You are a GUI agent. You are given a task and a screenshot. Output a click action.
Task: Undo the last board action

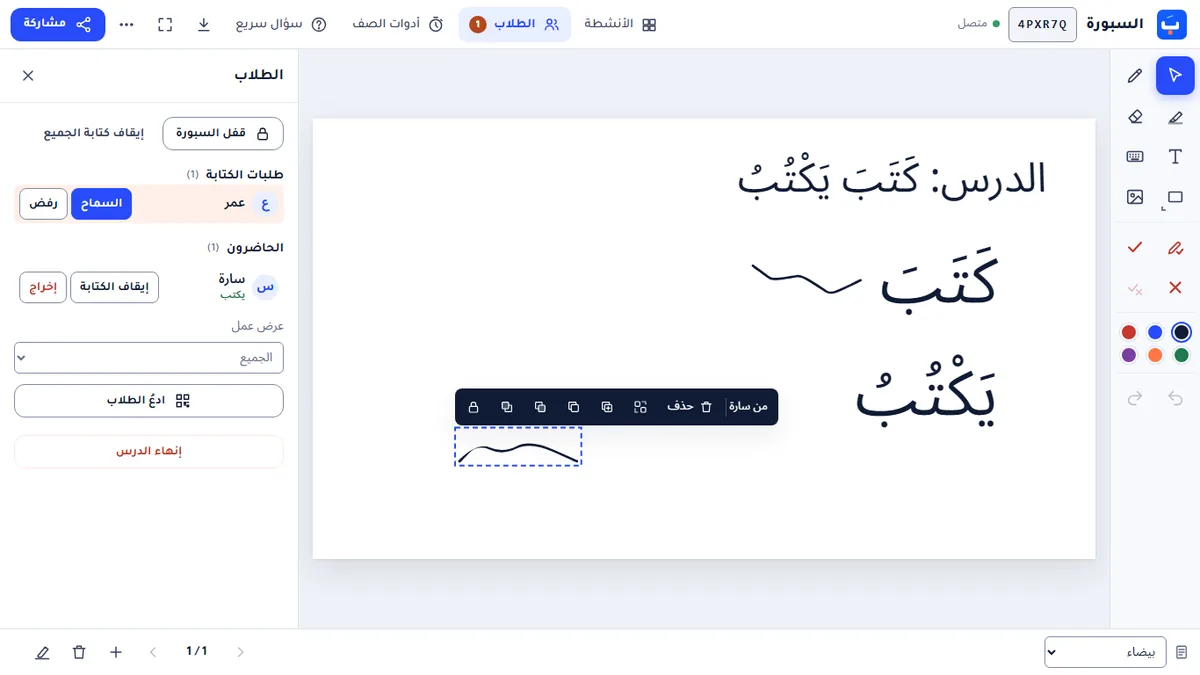click(1175, 398)
